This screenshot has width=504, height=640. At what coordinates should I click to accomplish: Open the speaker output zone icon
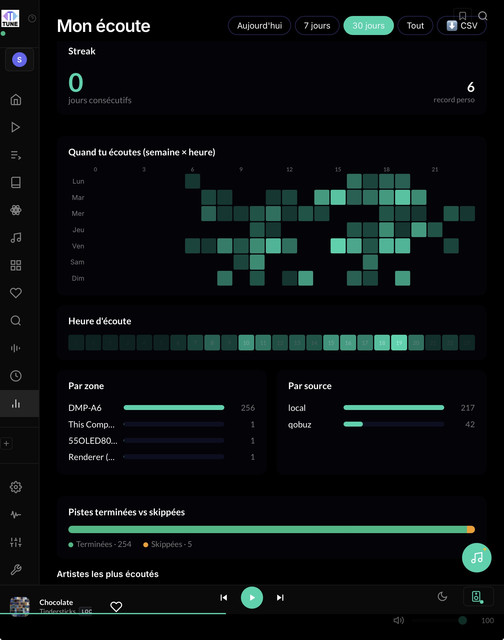tap(476, 597)
